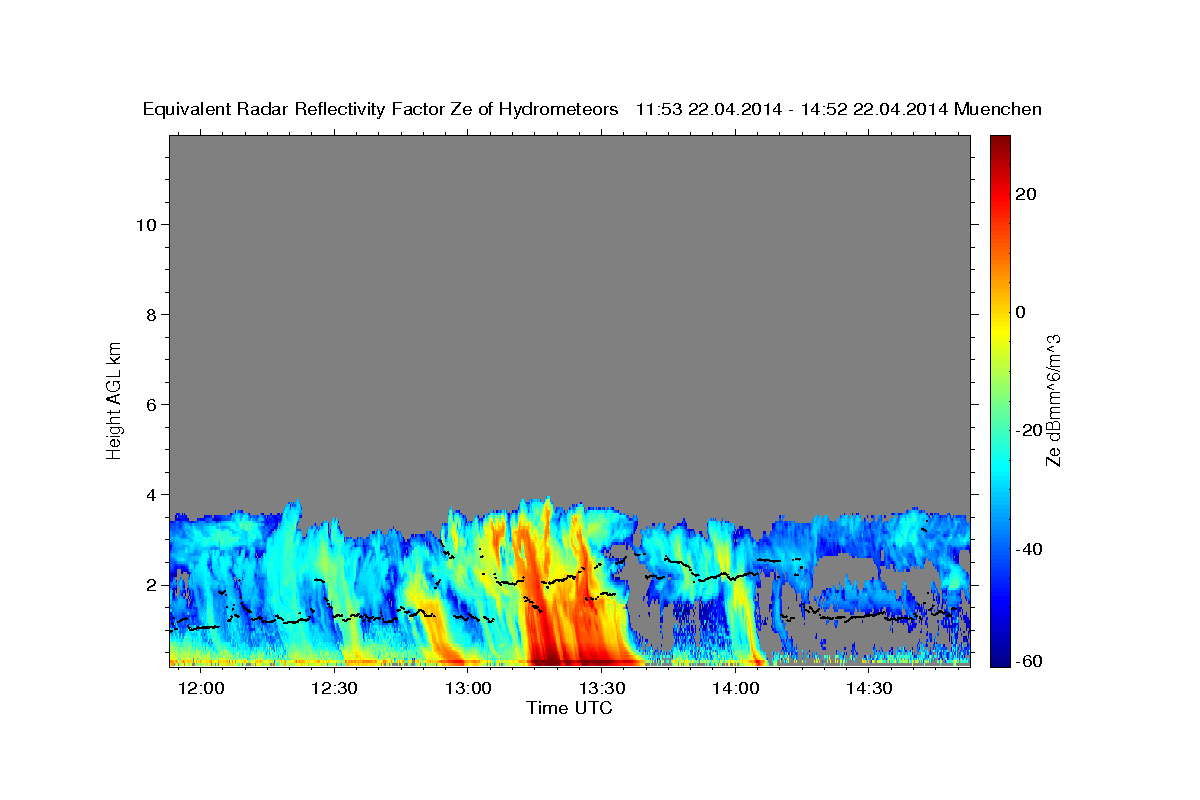This screenshot has width=1200, height=800.
Task: Click the height tick label '4'
Action: pyautogui.click(x=152, y=494)
